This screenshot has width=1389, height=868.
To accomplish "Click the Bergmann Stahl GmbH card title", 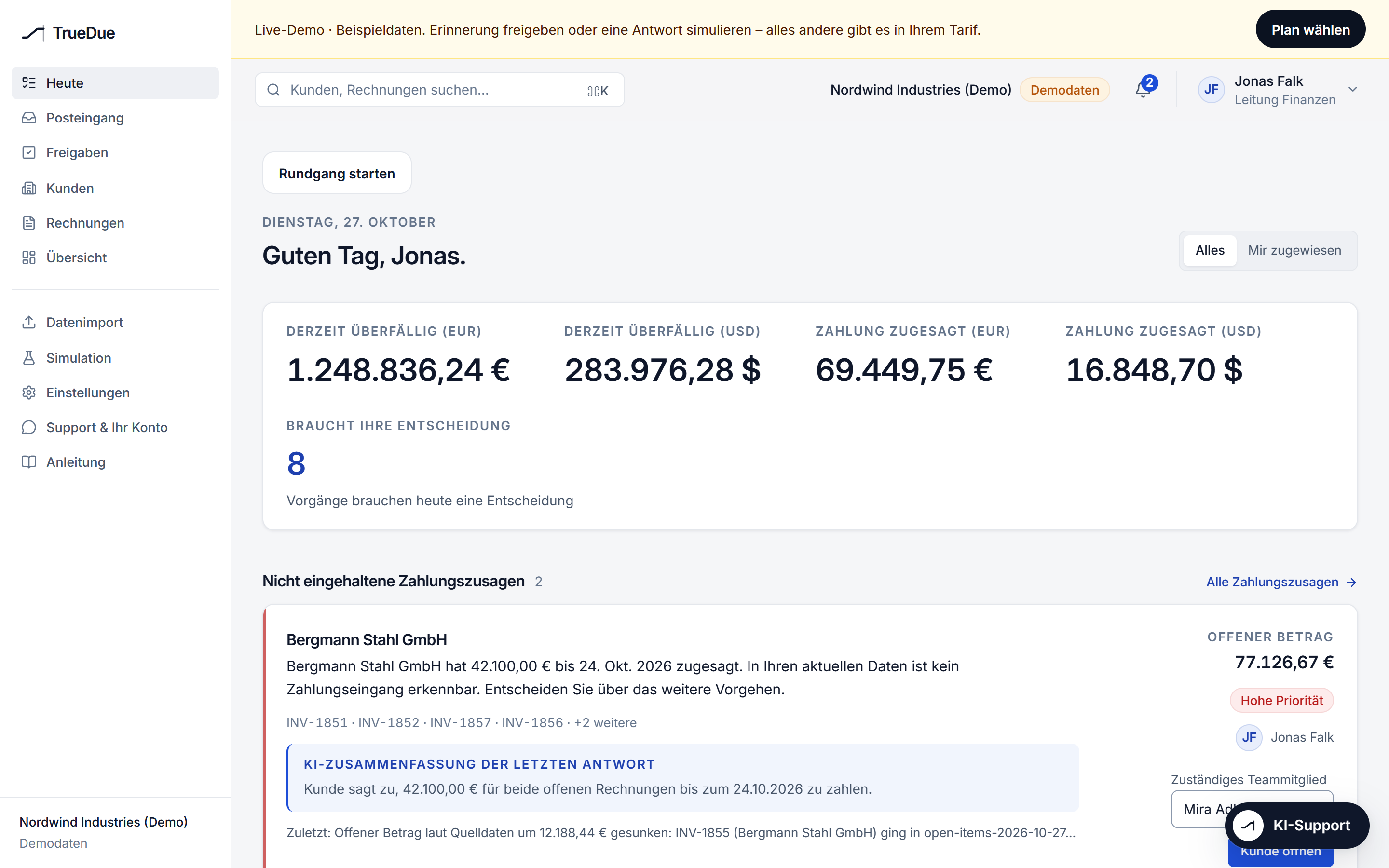I will [x=367, y=639].
